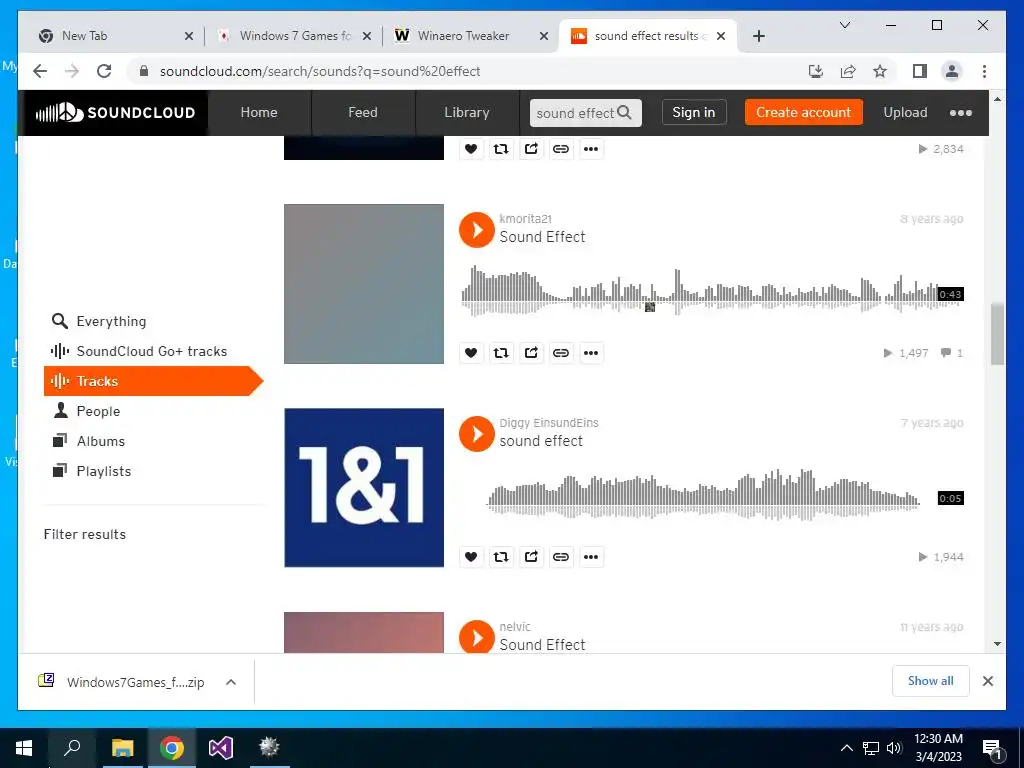Like the Diggy EinsundEins sound effect

pyautogui.click(x=471, y=556)
